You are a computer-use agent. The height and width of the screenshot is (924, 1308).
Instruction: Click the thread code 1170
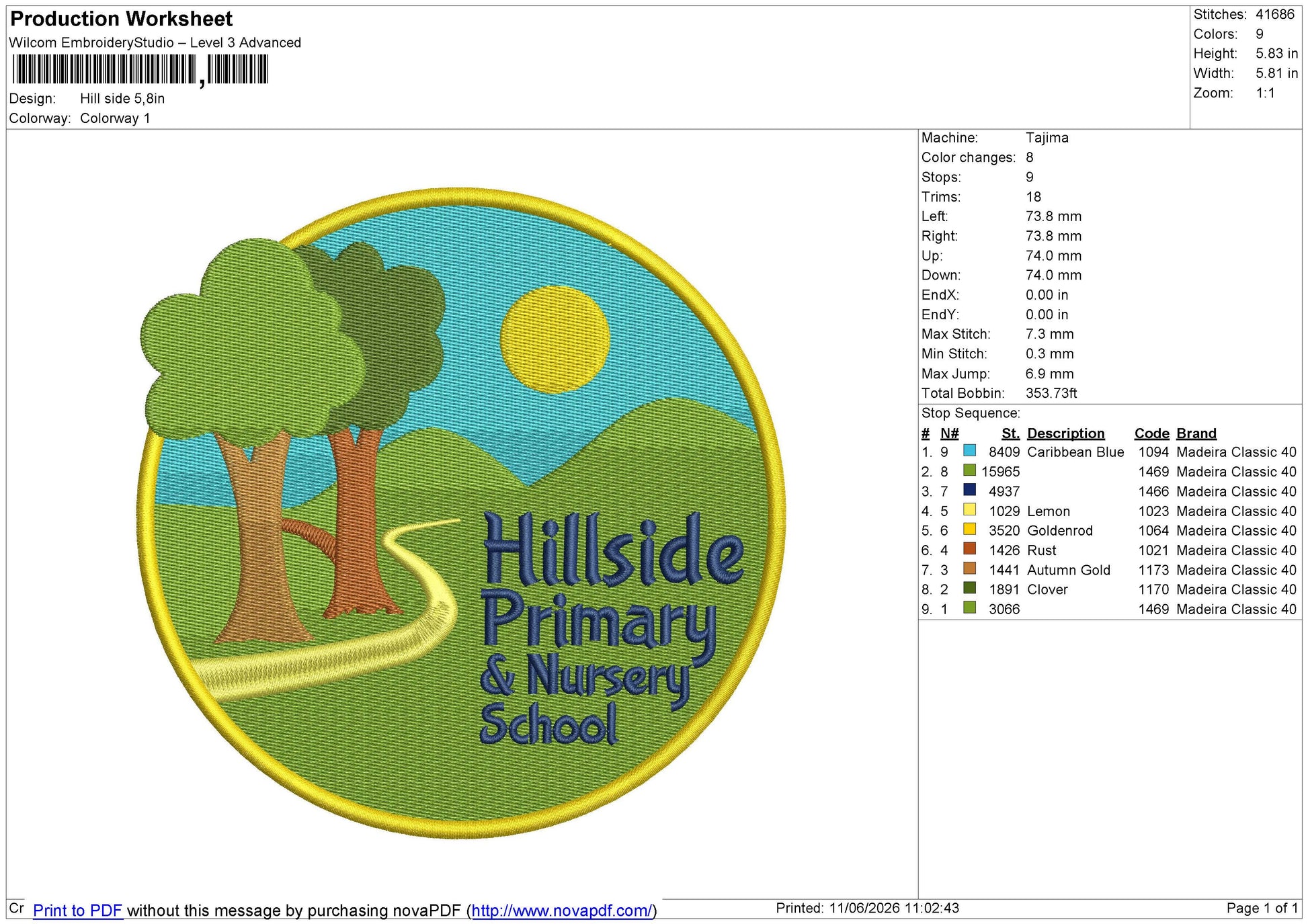(x=1153, y=589)
